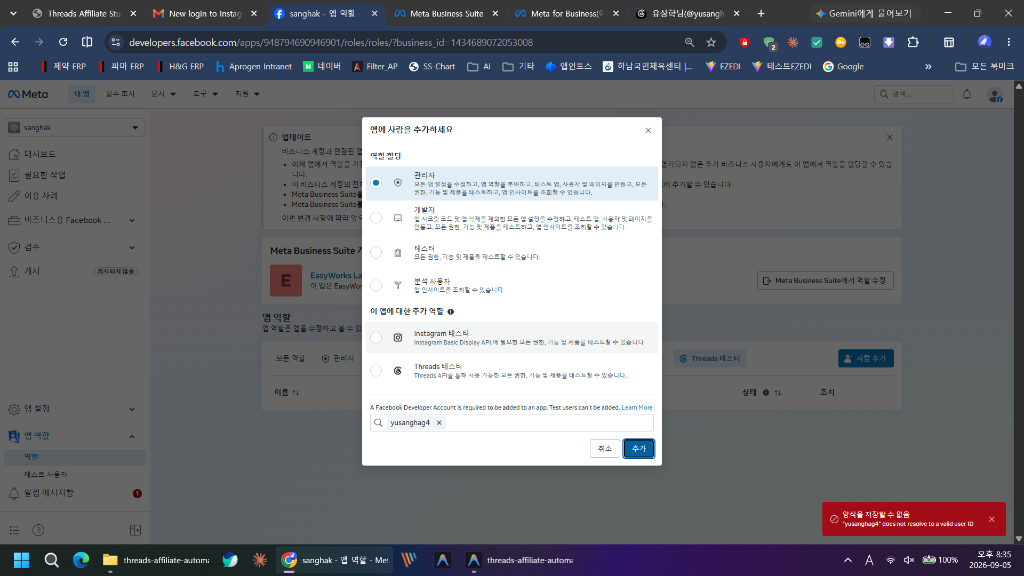Open the Learn More link in the dialog
This screenshot has width=1024, height=576.
637,408
